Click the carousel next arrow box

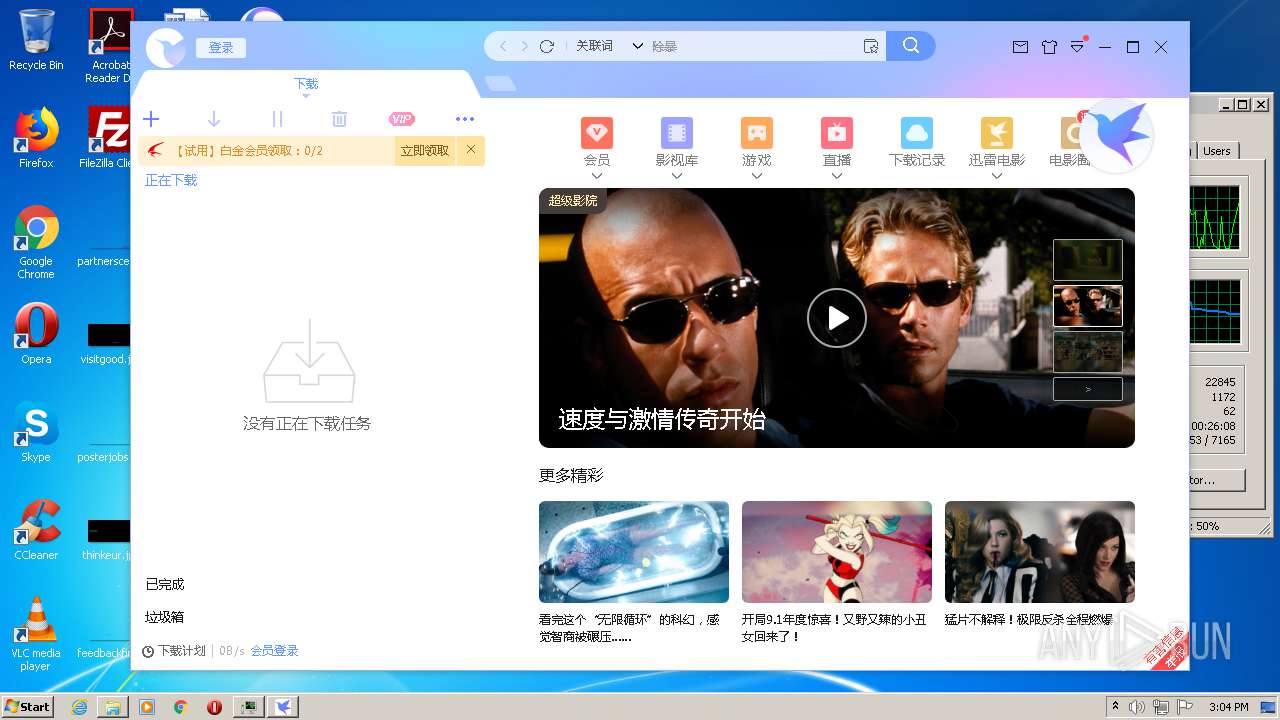click(x=1088, y=389)
